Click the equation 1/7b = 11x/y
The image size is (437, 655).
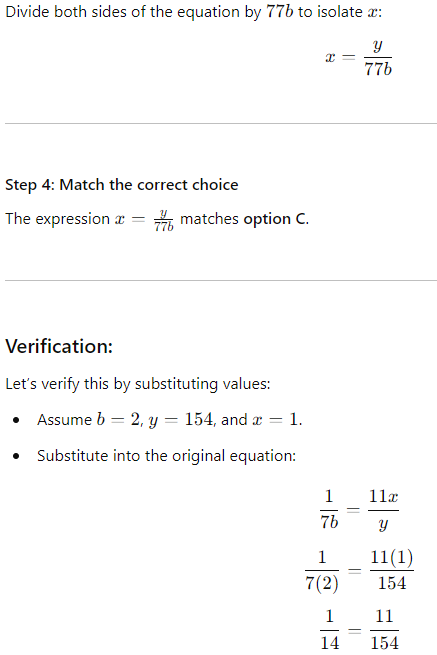pyautogui.click(x=359, y=510)
